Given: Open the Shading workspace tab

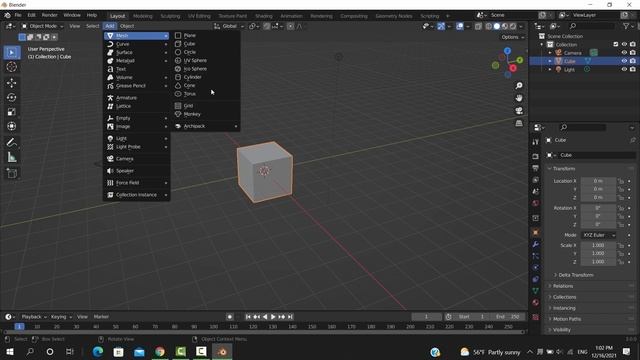Looking at the screenshot, I should (x=264, y=16).
